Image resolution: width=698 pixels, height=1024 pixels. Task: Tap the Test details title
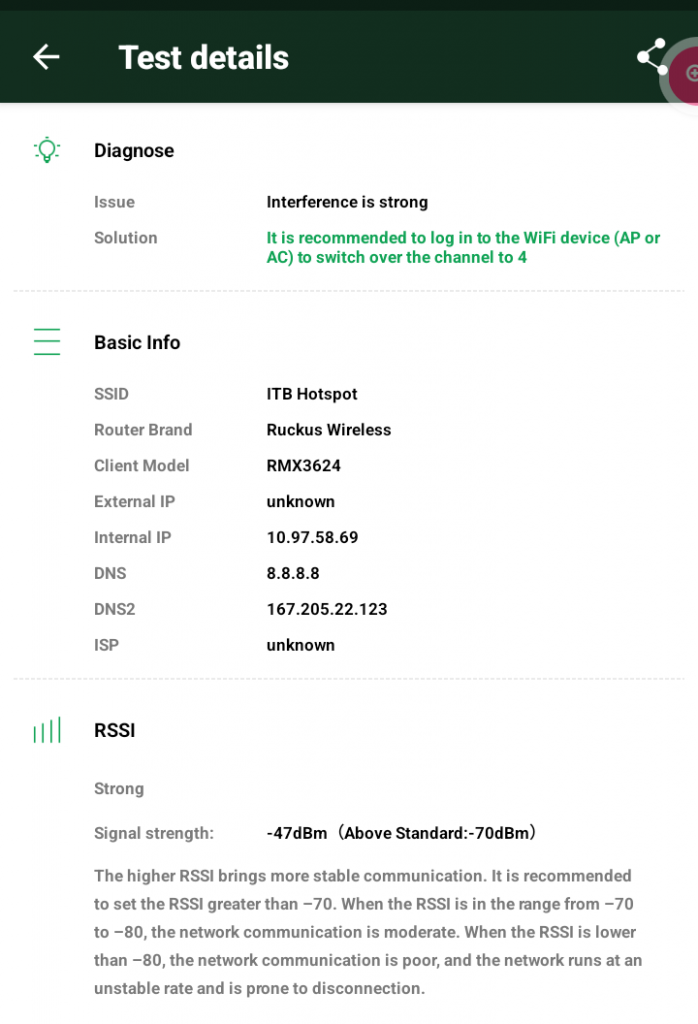point(203,57)
